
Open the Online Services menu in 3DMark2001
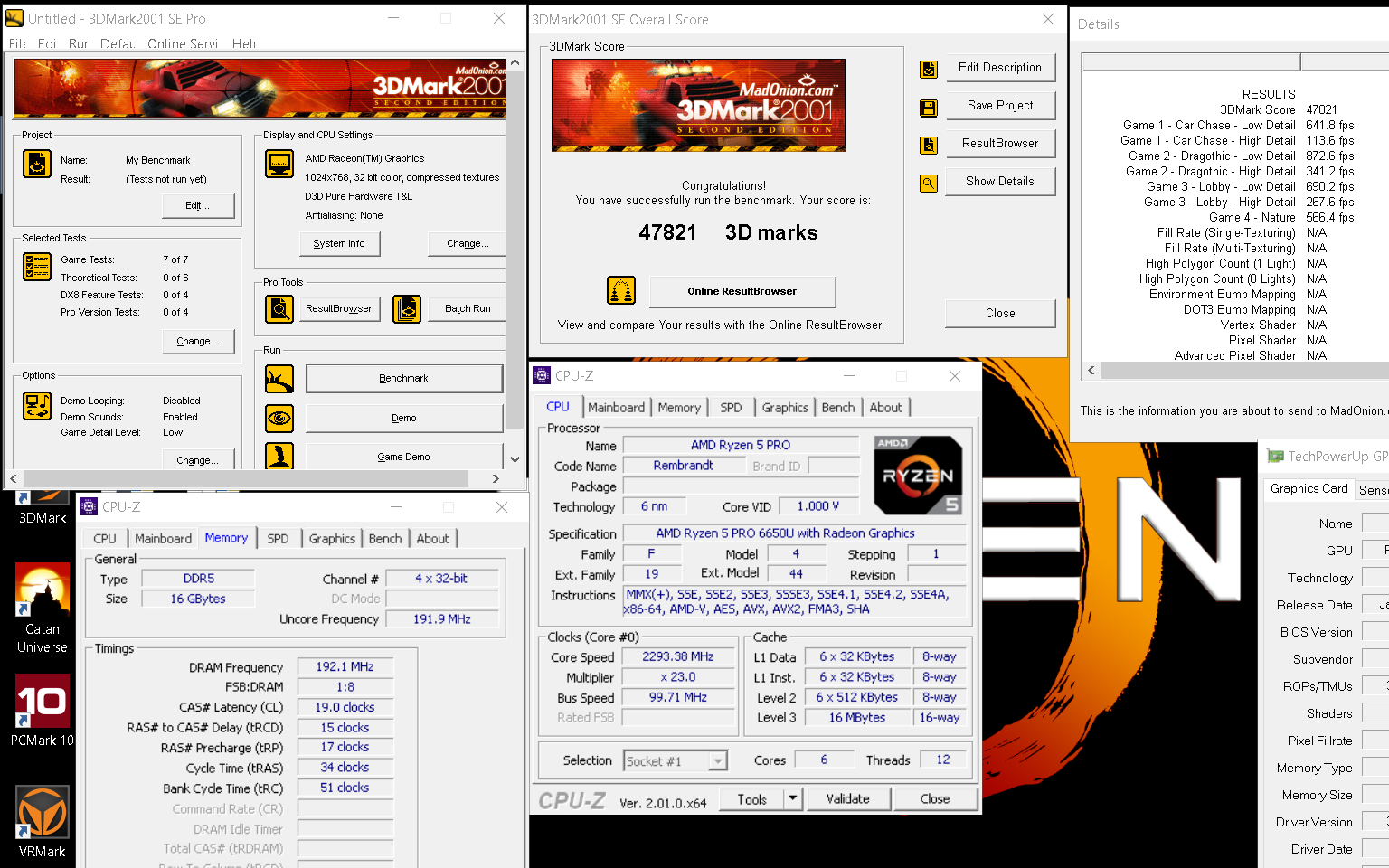pos(183,43)
